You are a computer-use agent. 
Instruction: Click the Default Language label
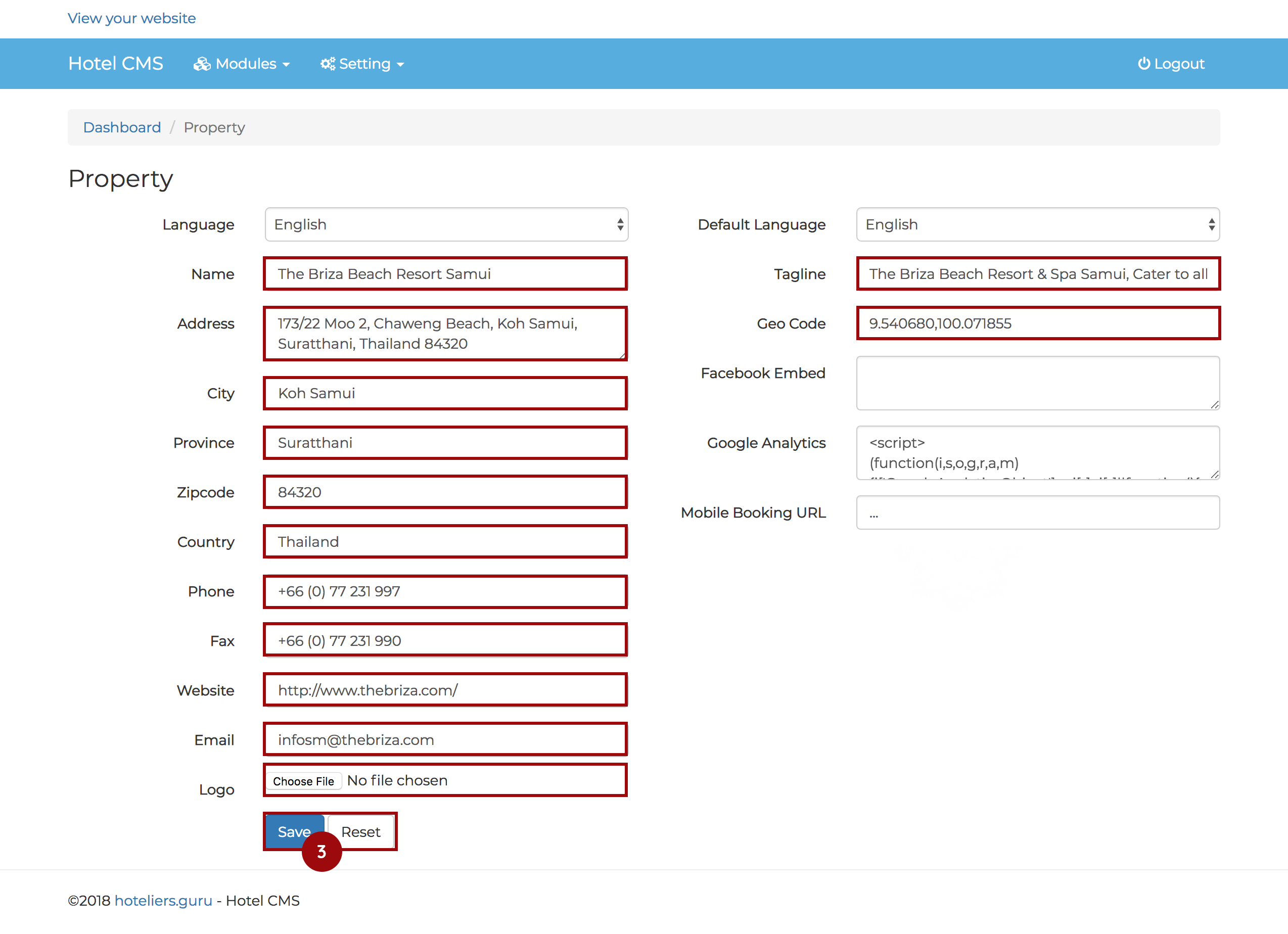click(762, 225)
